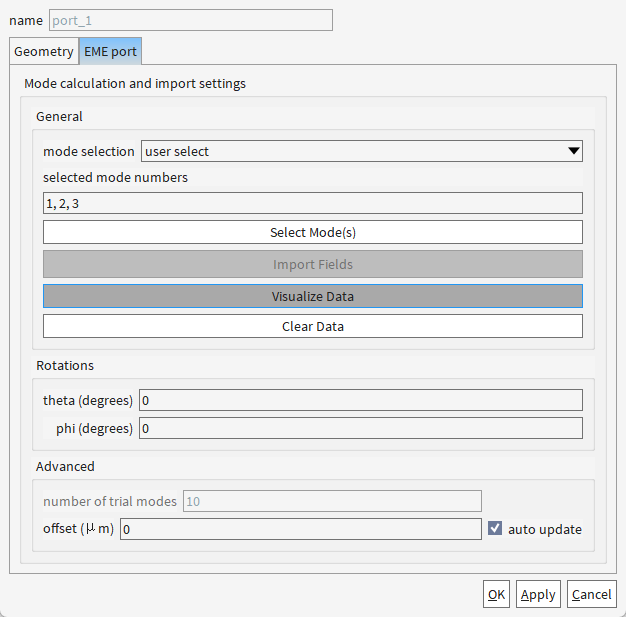Click the selected mode numbers field
This screenshot has height=617, width=626.
click(313, 203)
